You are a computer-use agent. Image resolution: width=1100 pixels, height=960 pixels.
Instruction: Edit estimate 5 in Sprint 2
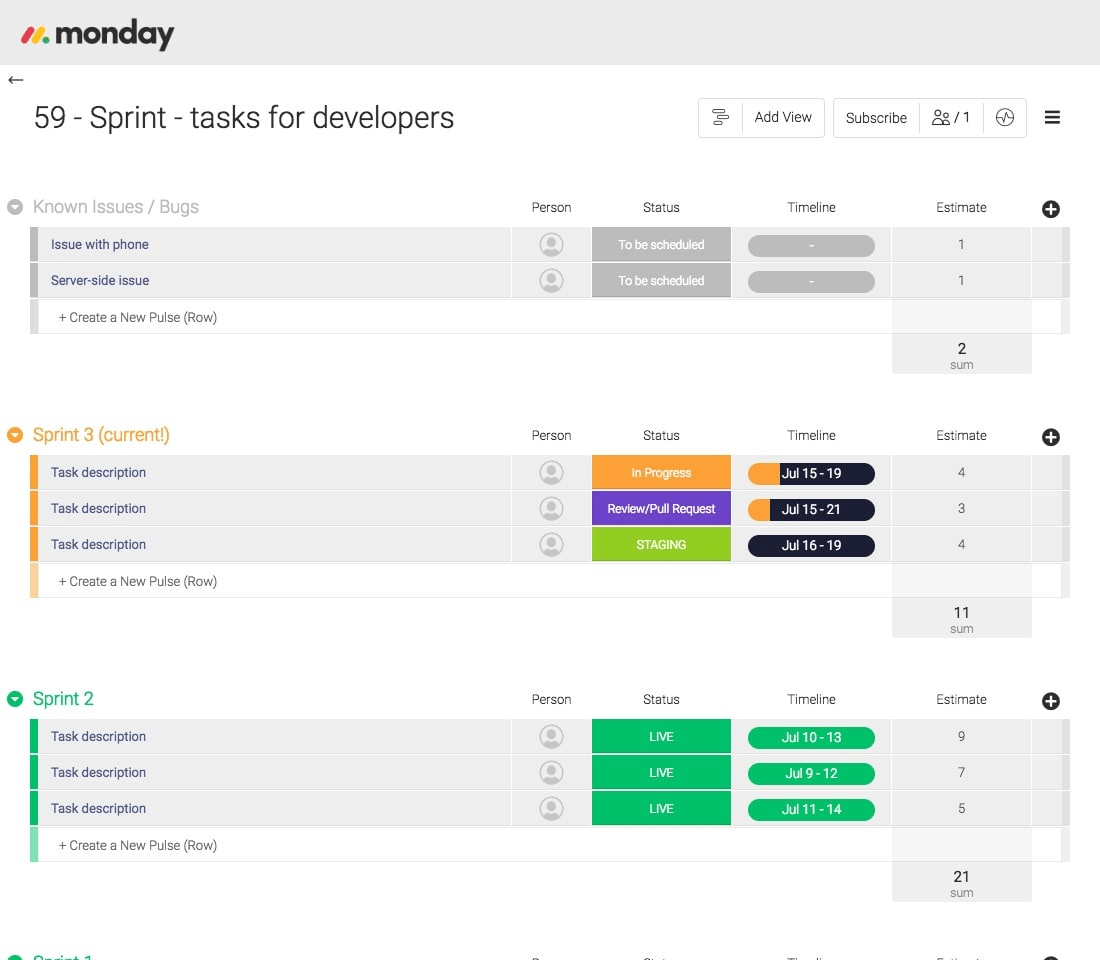pos(961,808)
